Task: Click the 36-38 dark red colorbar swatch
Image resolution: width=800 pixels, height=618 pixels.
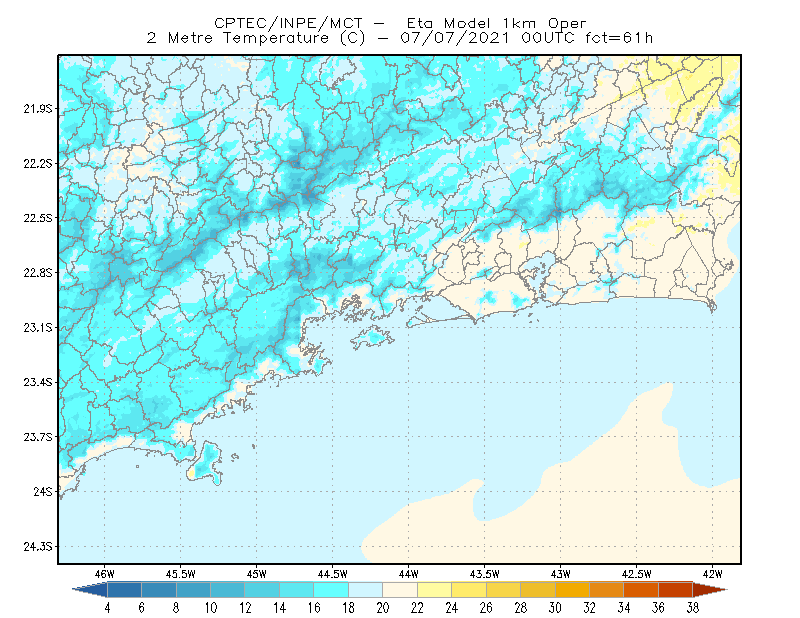Action: coord(676,590)
